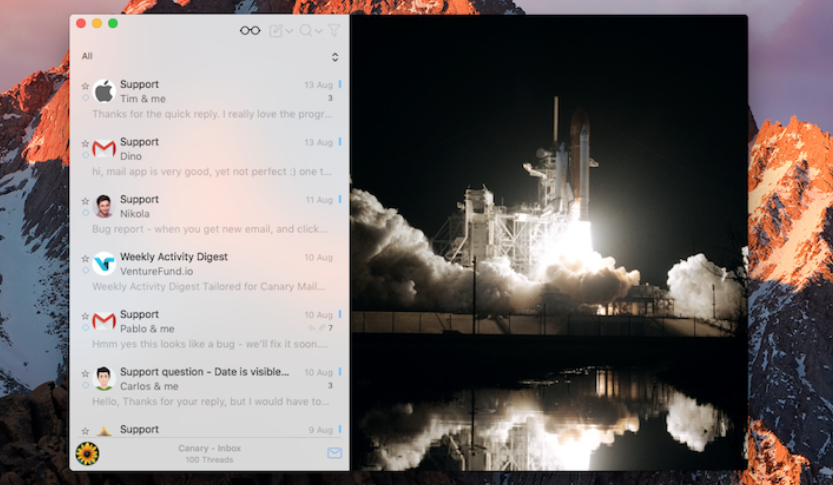Toggle read circle on Carlos & me thread

tap(86, 385)
